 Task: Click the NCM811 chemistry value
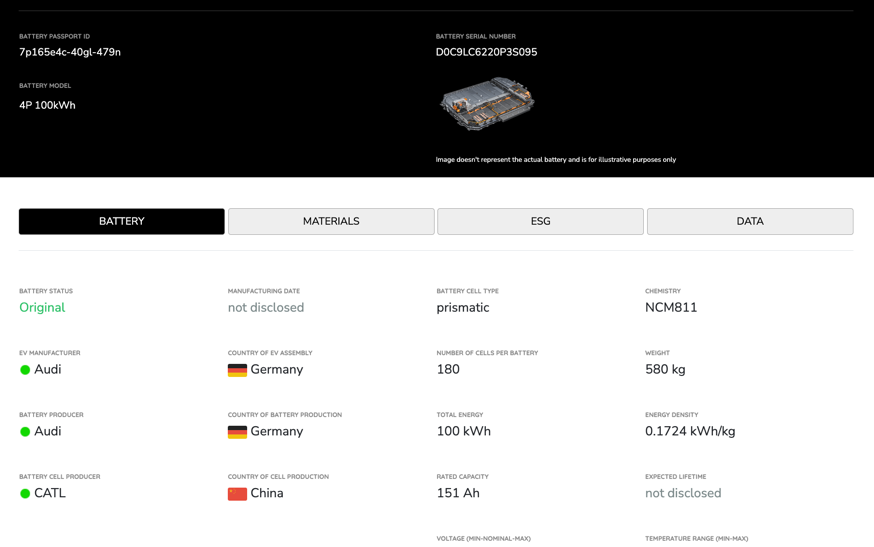pos(671,308)
